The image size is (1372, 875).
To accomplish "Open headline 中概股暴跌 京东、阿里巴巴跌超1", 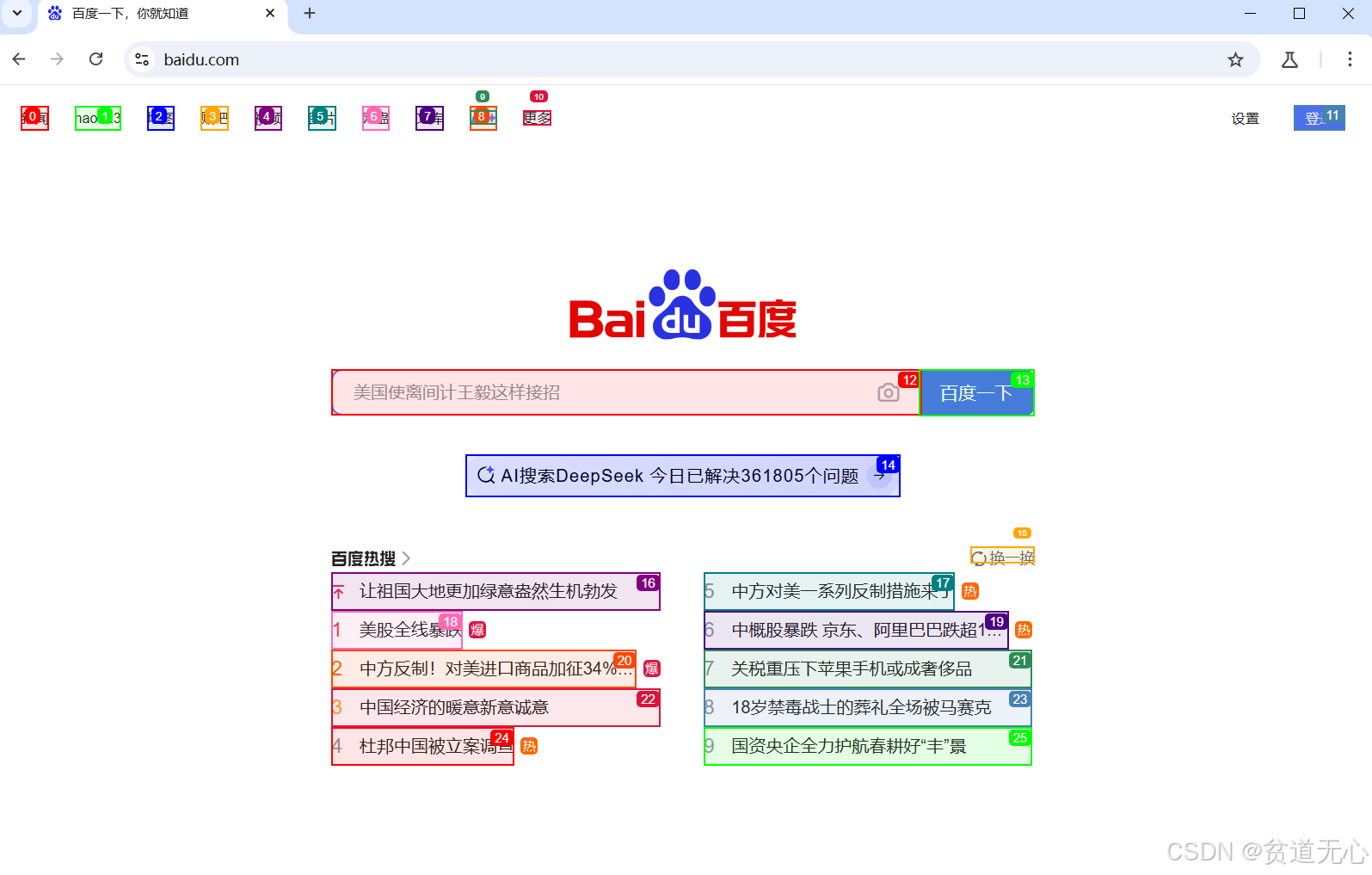I will pos(856,630).
